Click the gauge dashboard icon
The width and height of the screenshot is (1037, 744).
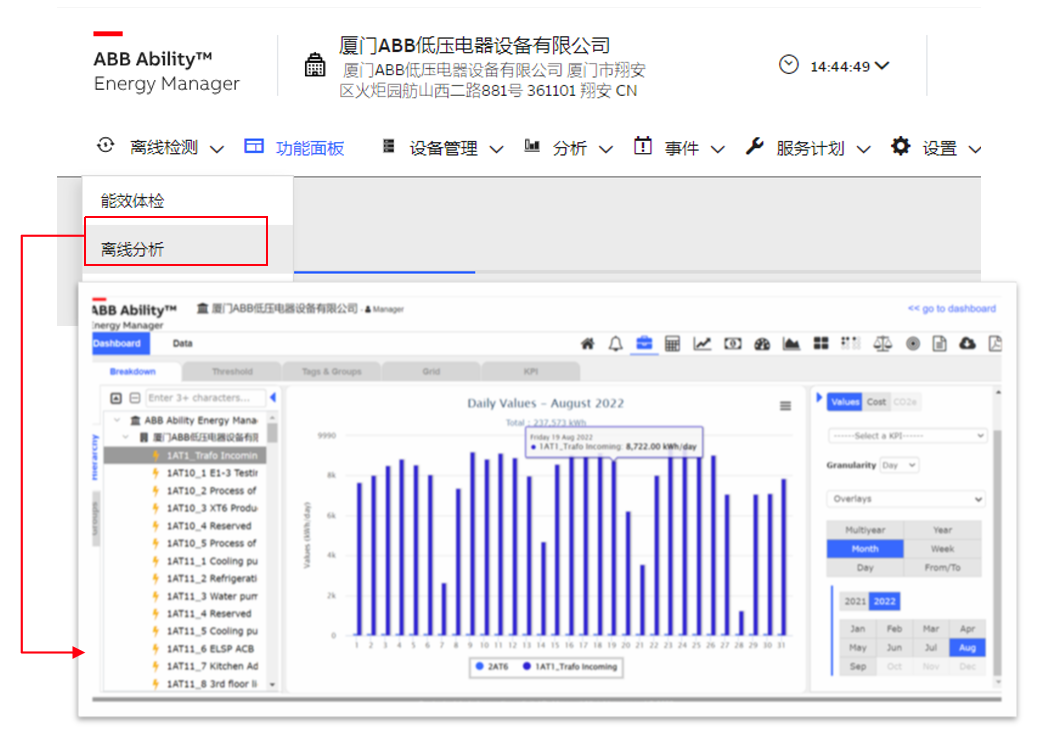pyautogui.click(x=762, y=344)
